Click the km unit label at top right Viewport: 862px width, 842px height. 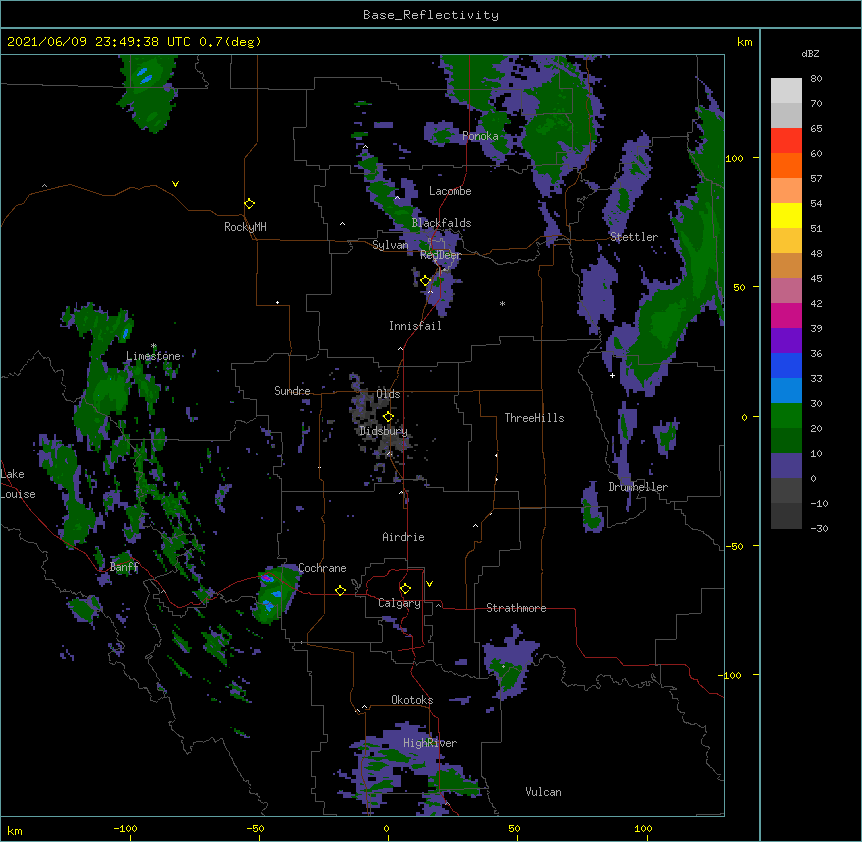[x=744, y=42]
